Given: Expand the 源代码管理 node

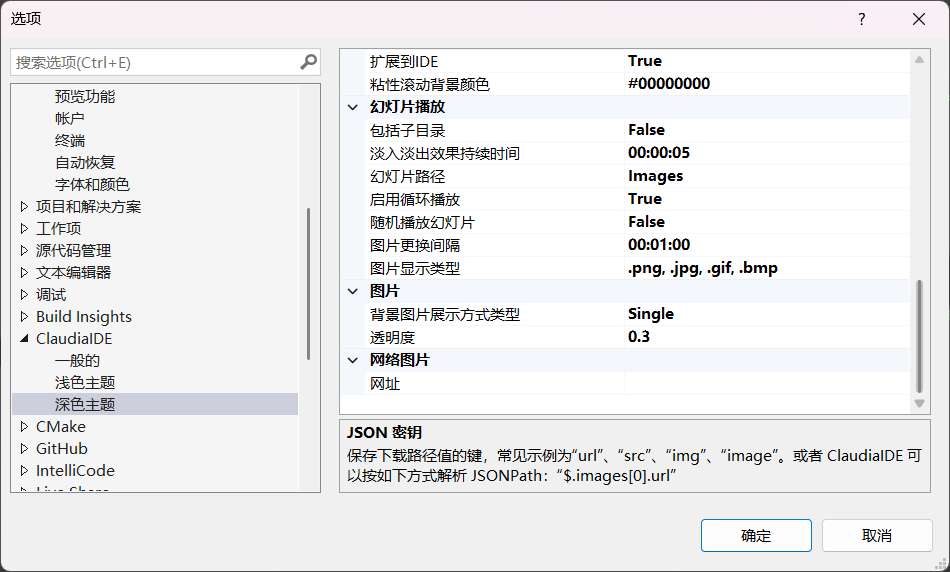Looking at the screenshot, I should point(24,250).
